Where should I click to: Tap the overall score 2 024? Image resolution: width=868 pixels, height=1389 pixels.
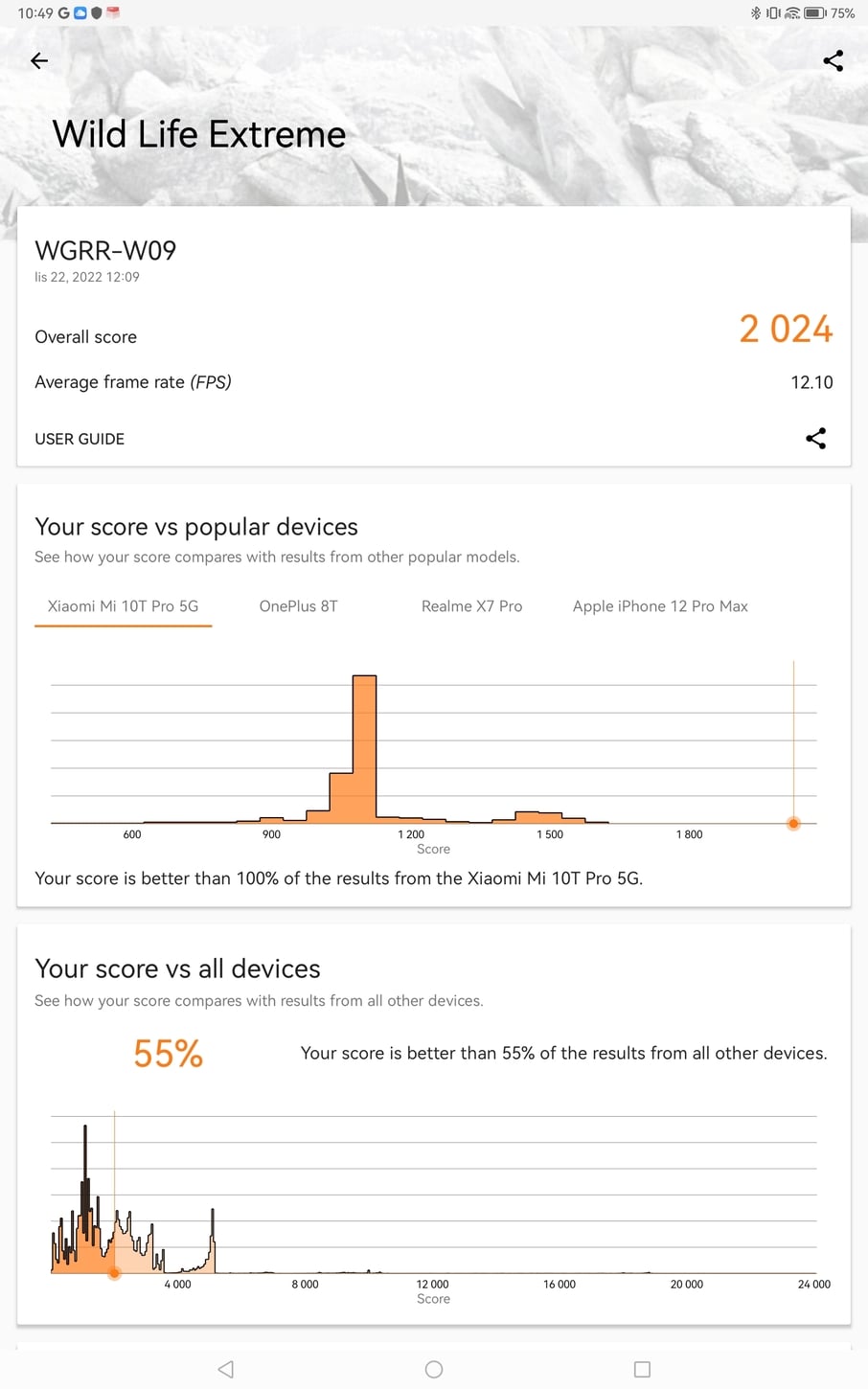point(786,330)
